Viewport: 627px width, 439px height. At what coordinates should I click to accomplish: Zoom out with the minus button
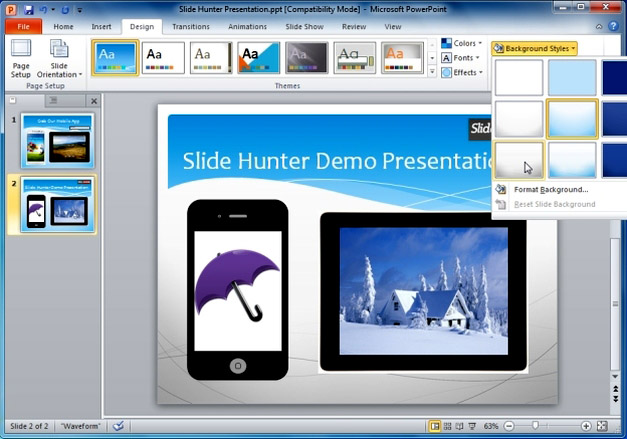pos(509,426)
